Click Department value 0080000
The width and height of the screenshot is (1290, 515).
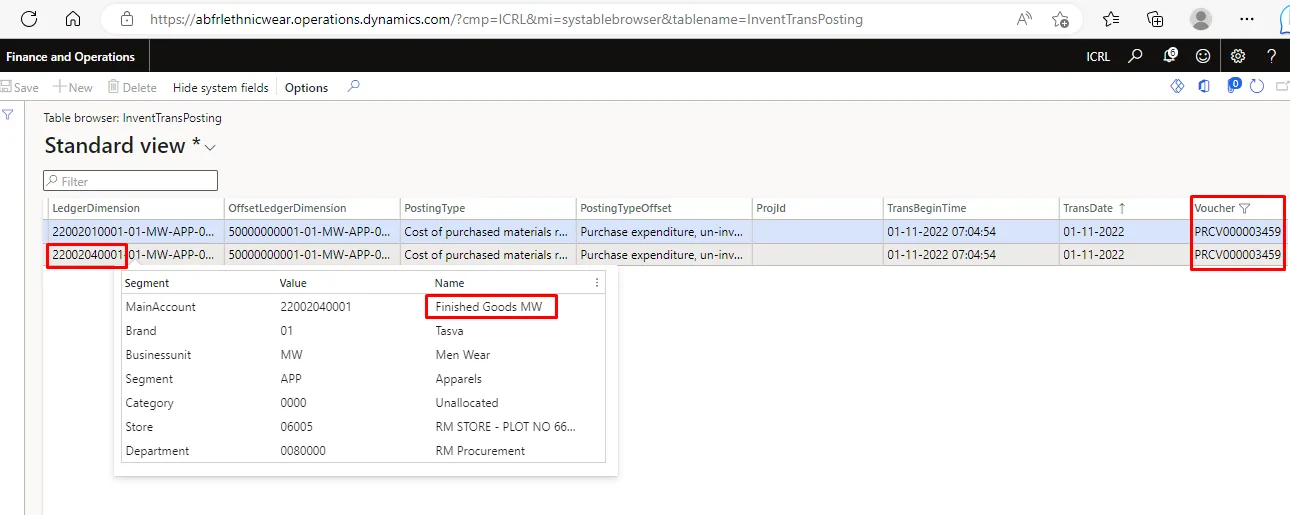tap(303, 451)
